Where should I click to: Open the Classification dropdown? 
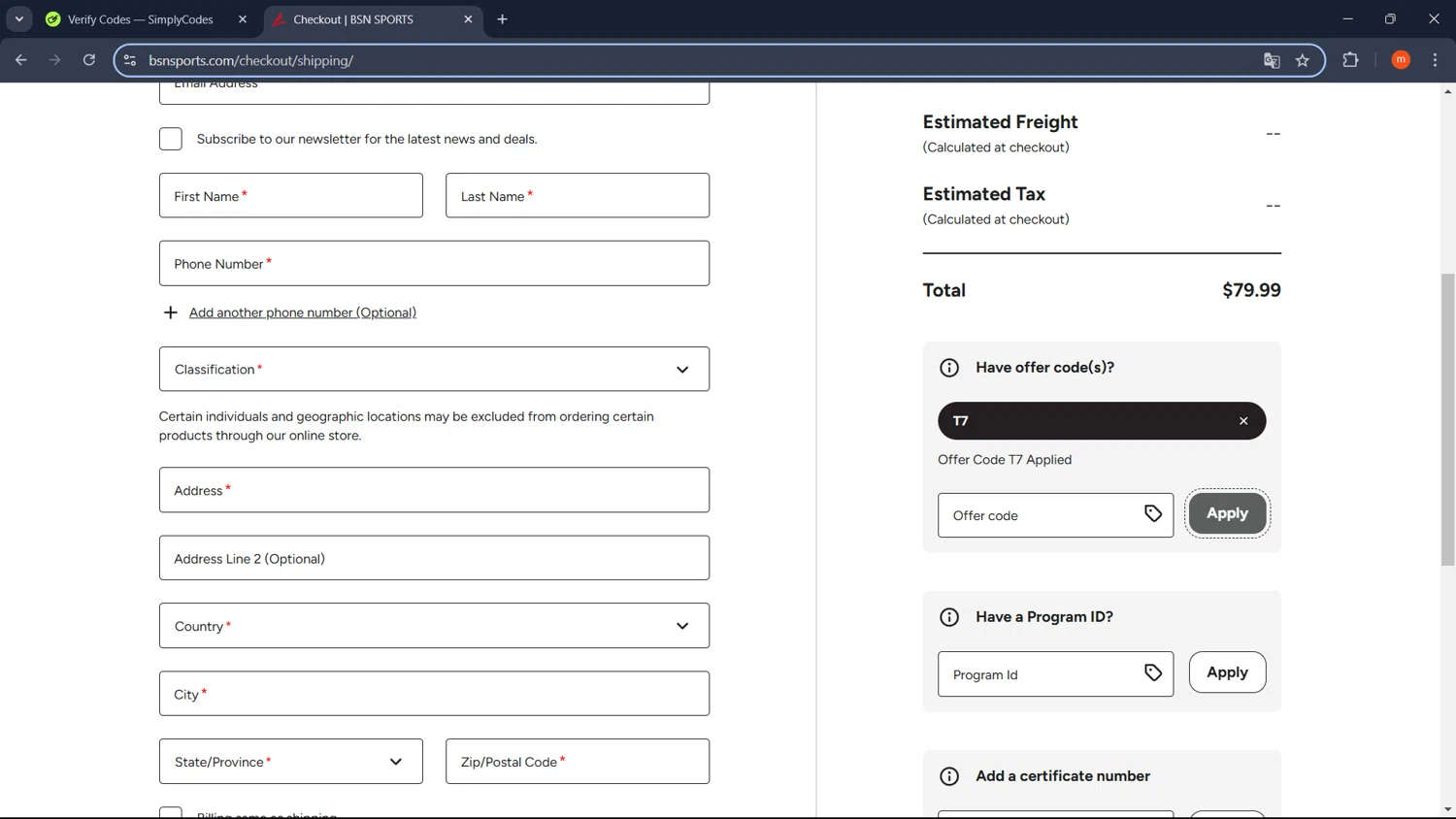pyautogui.click(x=434, y=370)
